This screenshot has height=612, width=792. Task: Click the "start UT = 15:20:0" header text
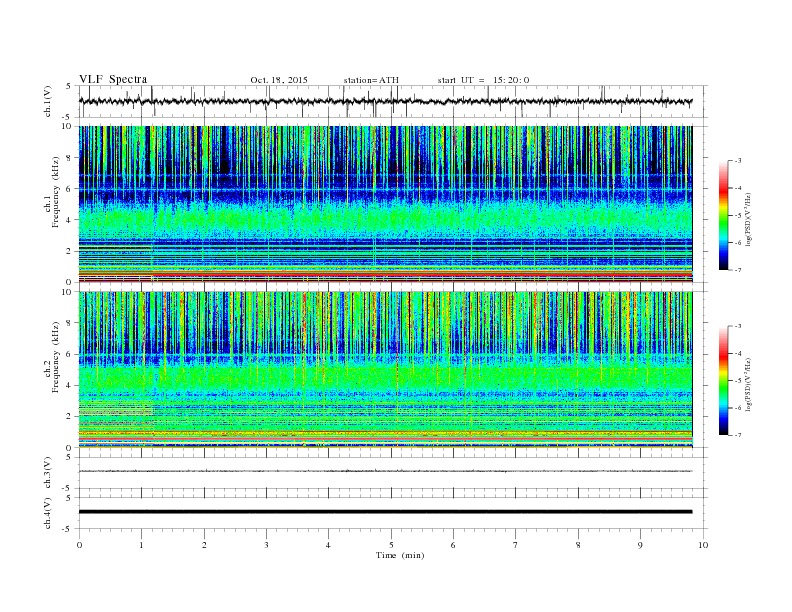[483, 80]
